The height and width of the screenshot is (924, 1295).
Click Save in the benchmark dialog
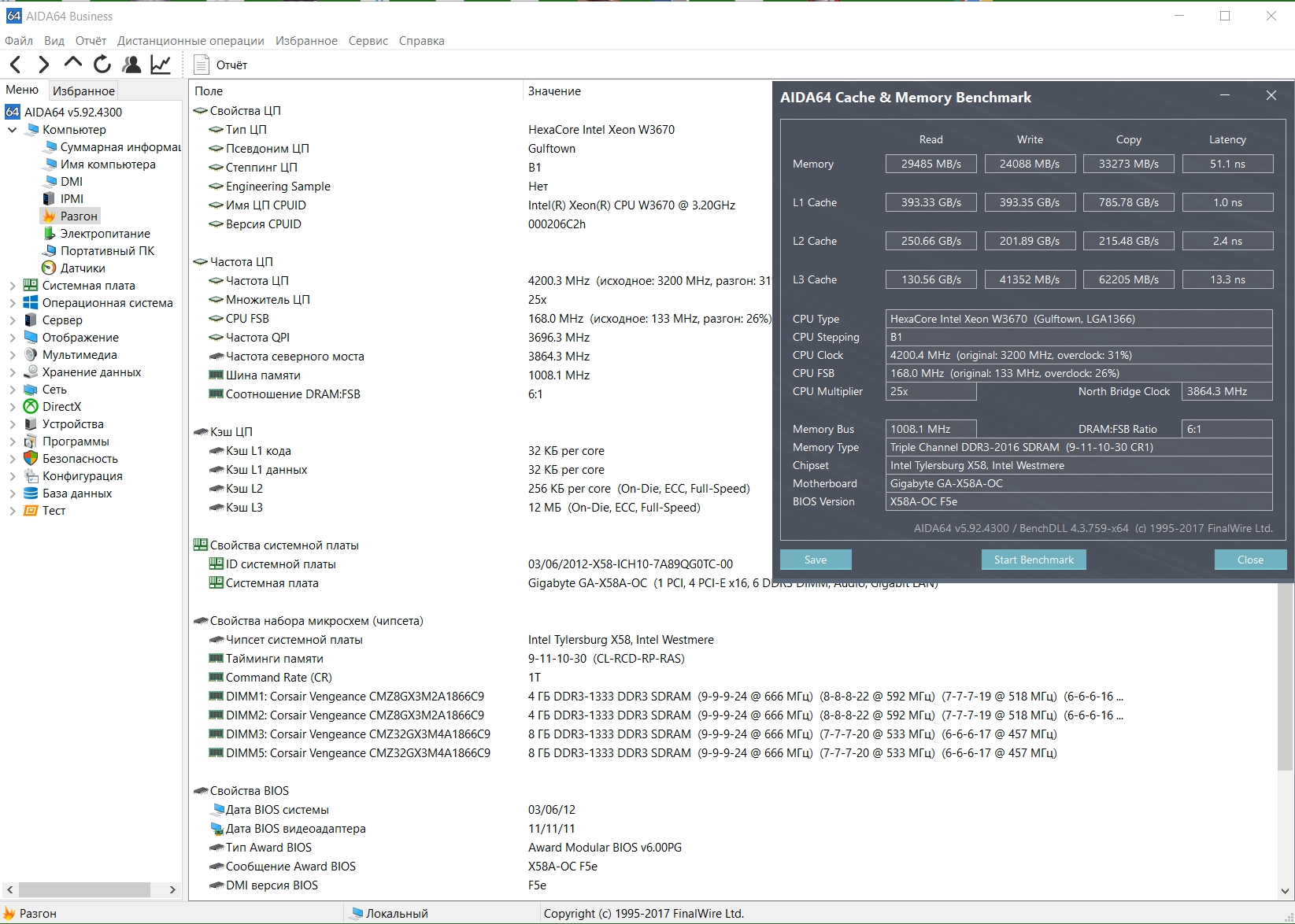[816, 560]
